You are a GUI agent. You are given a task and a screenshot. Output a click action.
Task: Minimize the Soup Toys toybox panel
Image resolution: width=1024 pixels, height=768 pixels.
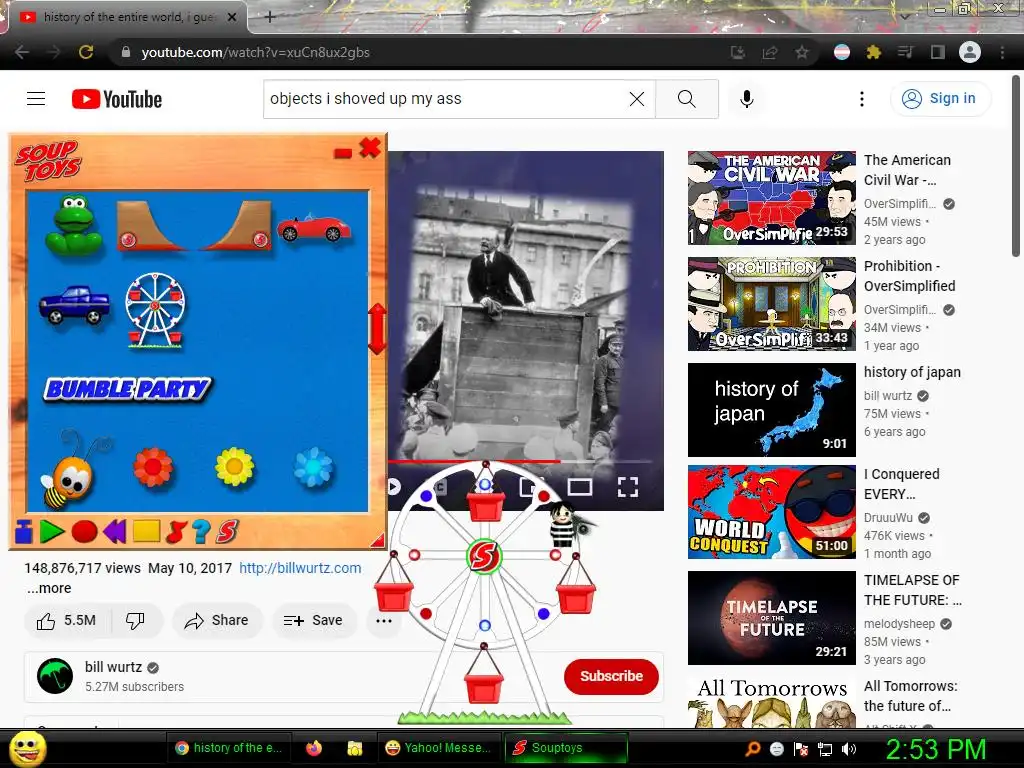tap(343, 153)
